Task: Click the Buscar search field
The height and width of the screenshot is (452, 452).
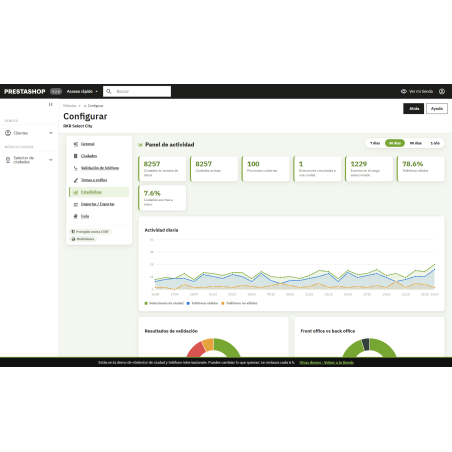Action: click(142, 91)
